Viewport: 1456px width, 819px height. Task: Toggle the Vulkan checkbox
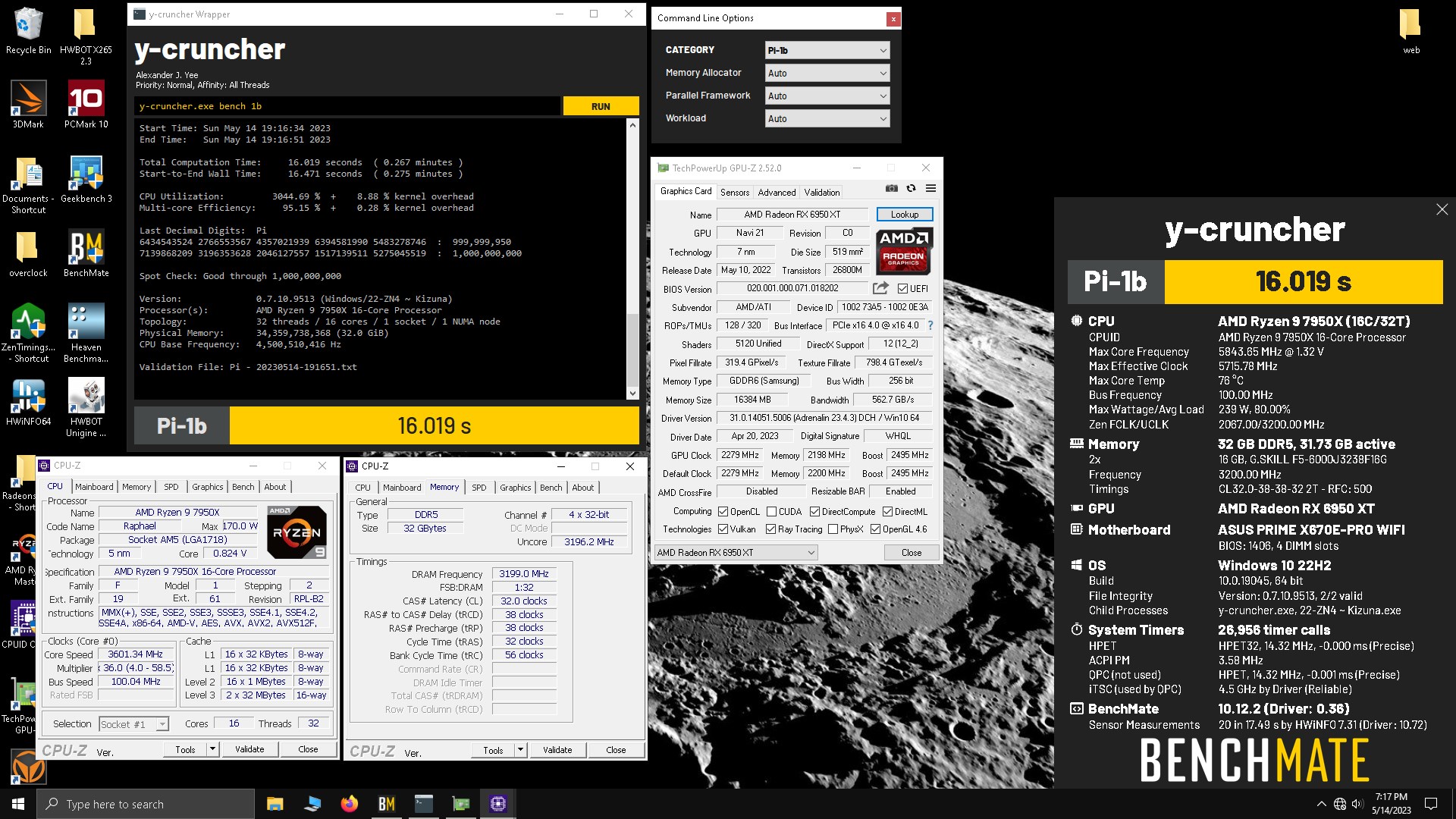point(723,529)
